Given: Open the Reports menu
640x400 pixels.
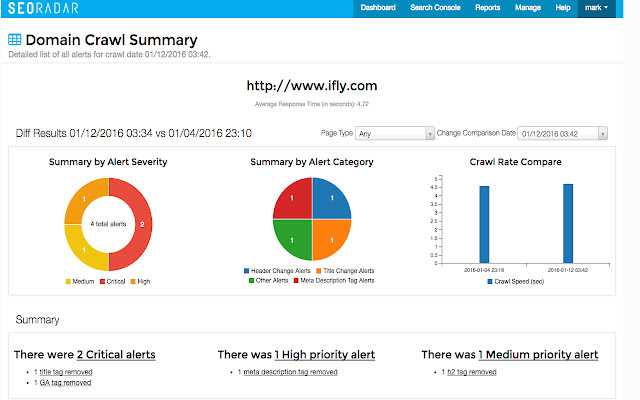Looking at the screenshot, I should [x=487, y=8].
